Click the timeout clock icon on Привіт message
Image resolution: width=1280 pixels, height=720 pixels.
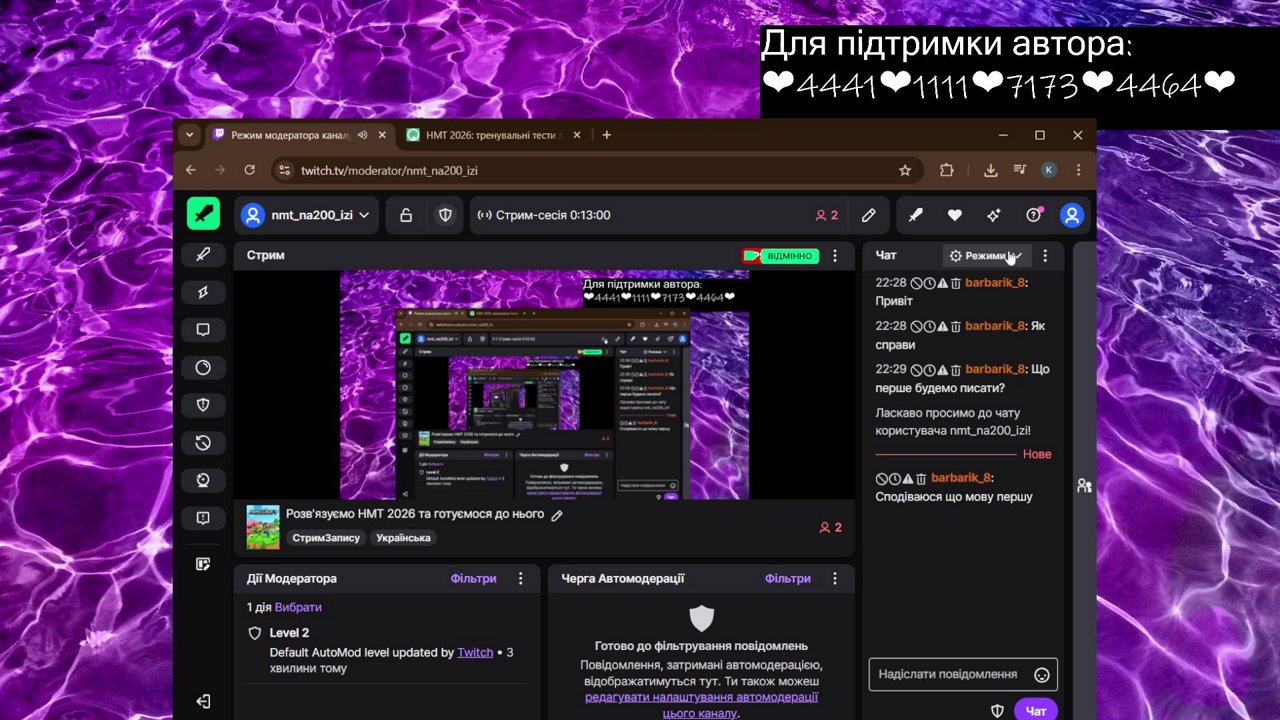(929, 283)
